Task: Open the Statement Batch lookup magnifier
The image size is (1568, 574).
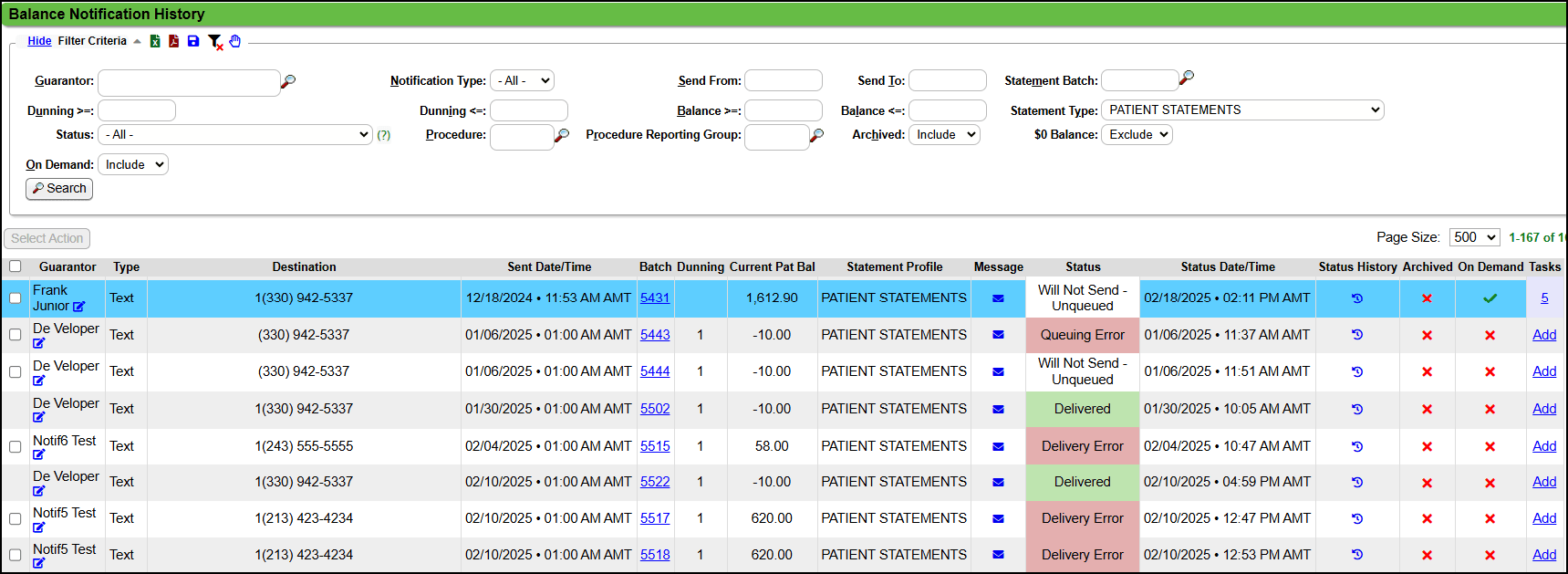Action: tap(1186, 78)
